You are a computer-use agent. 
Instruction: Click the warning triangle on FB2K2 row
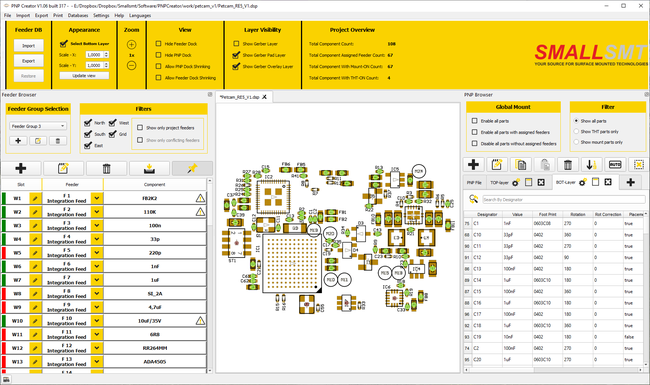[x=200, y=199]
